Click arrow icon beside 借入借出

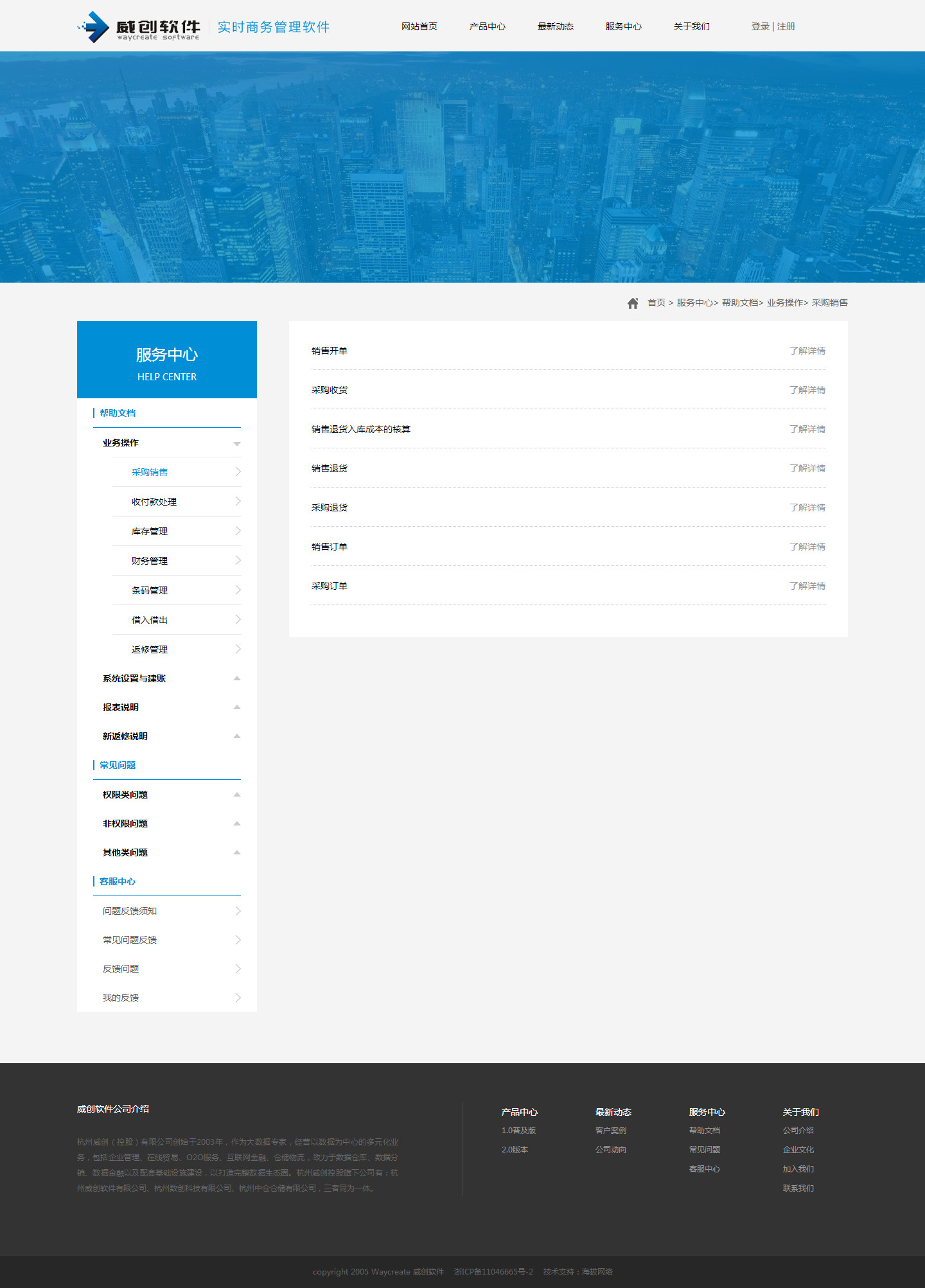point(238,619)
